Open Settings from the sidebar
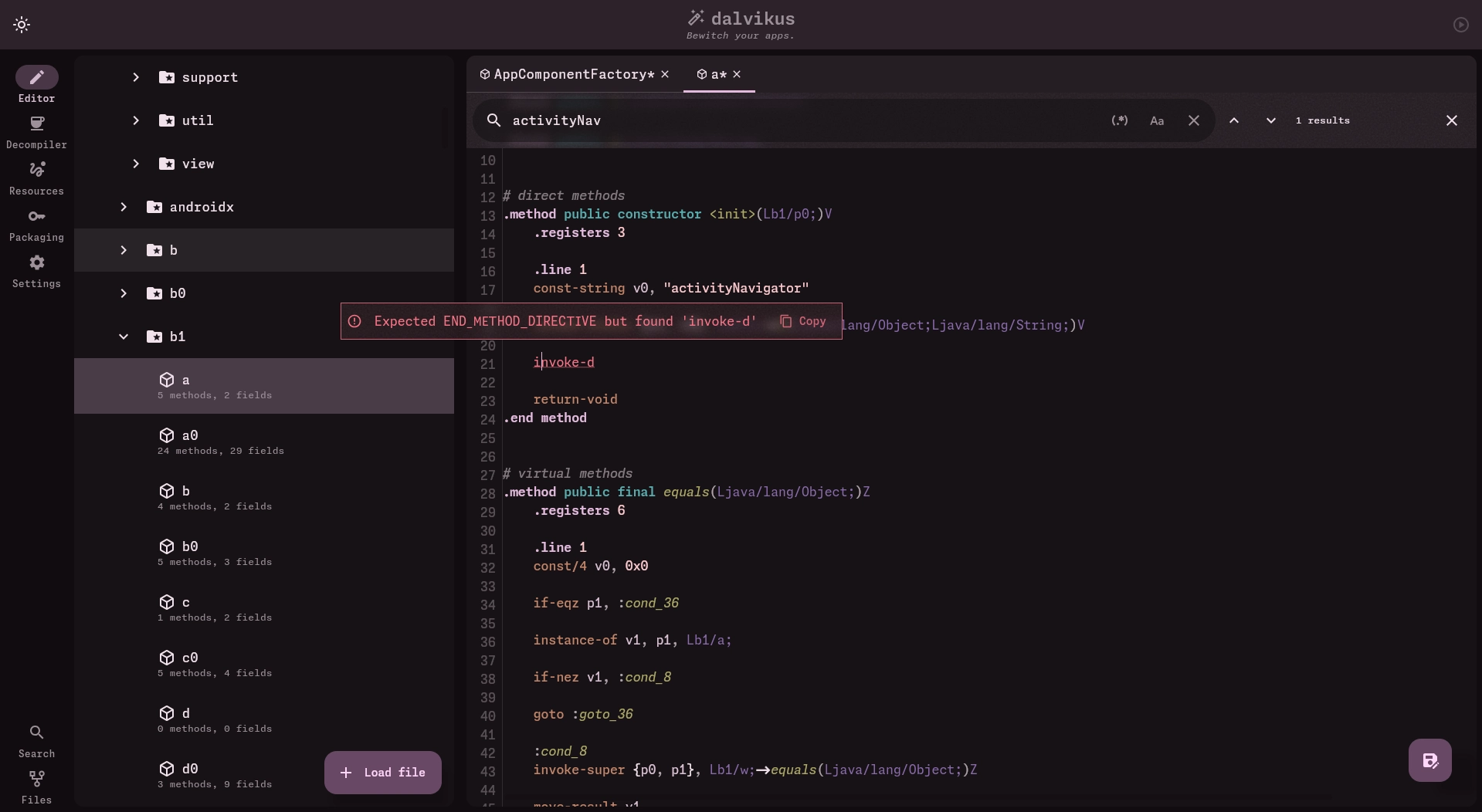 click(x=36, y=271)
